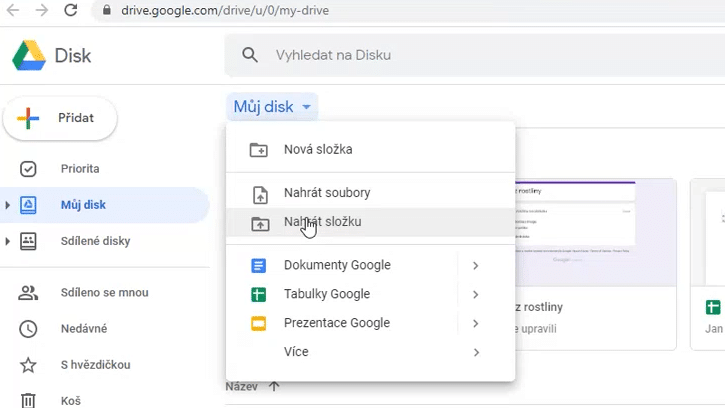Toggle the sort direction arrow beside Název
This screenshot has height=408, width=725.
pyautogui.click(x=274, y=386)
